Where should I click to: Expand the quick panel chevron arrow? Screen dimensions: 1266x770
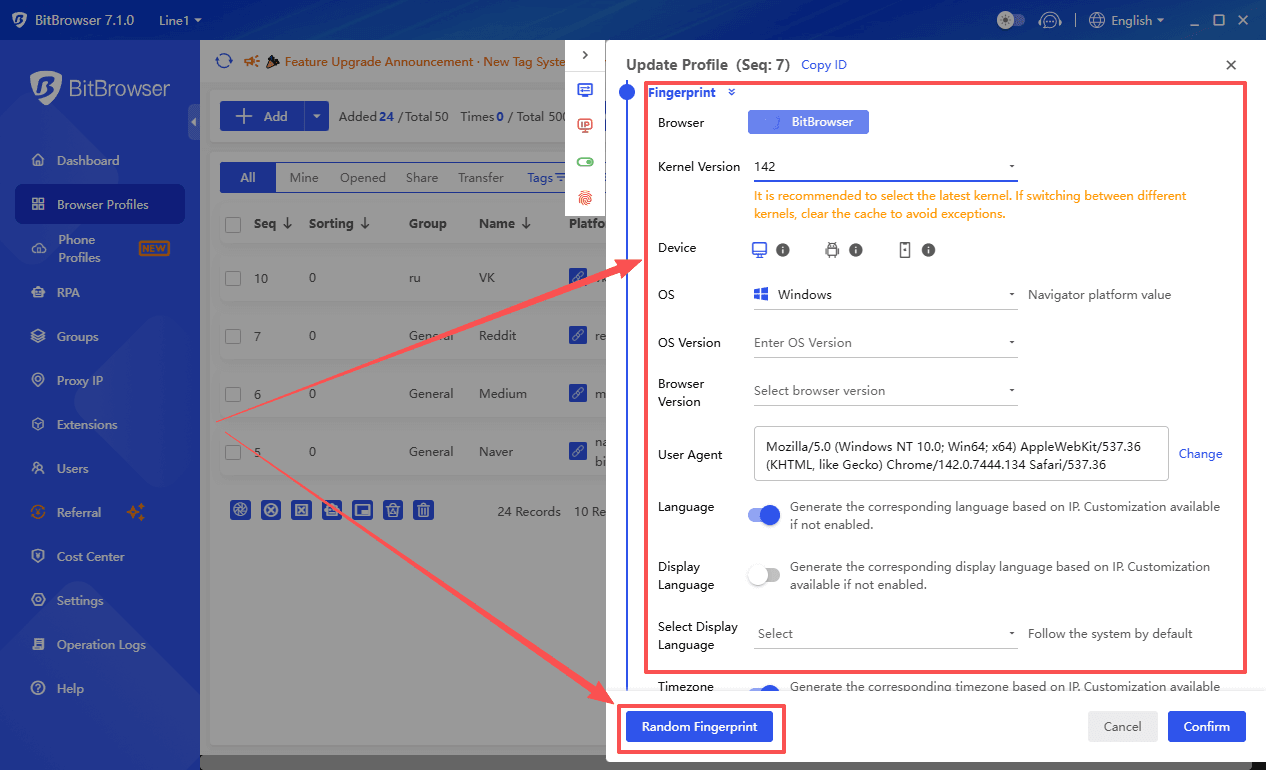coord(585,55)
